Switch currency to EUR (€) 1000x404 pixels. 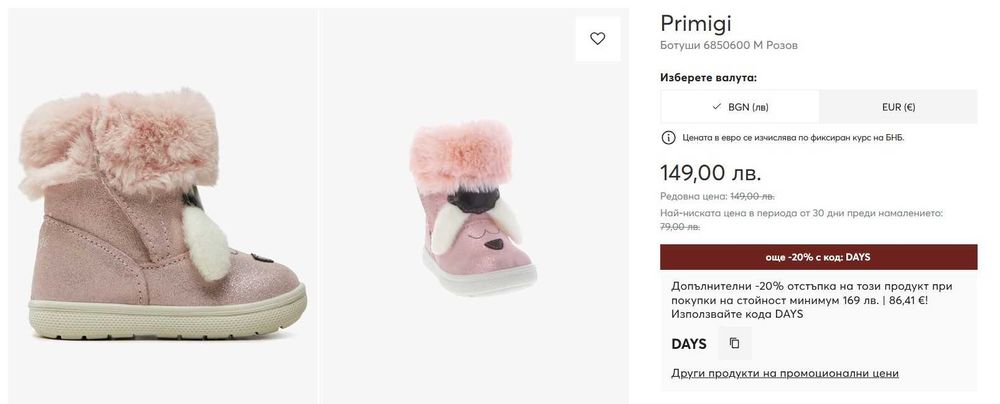[897, 107]
